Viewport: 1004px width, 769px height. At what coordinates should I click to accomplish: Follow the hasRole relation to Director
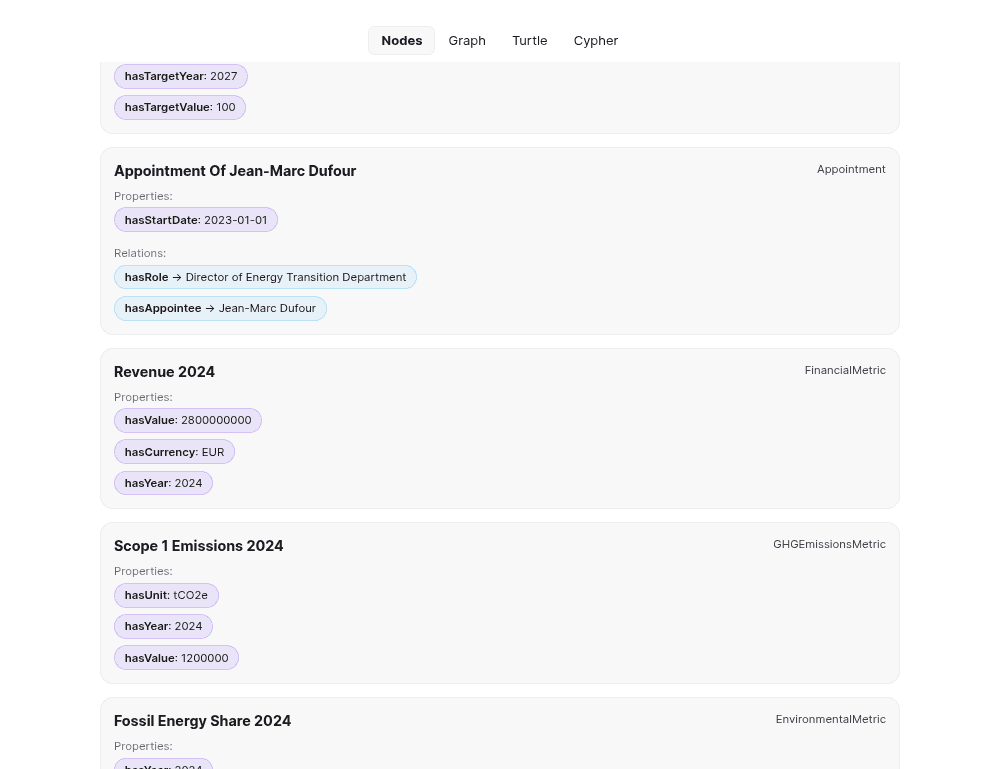click(265, 277)
